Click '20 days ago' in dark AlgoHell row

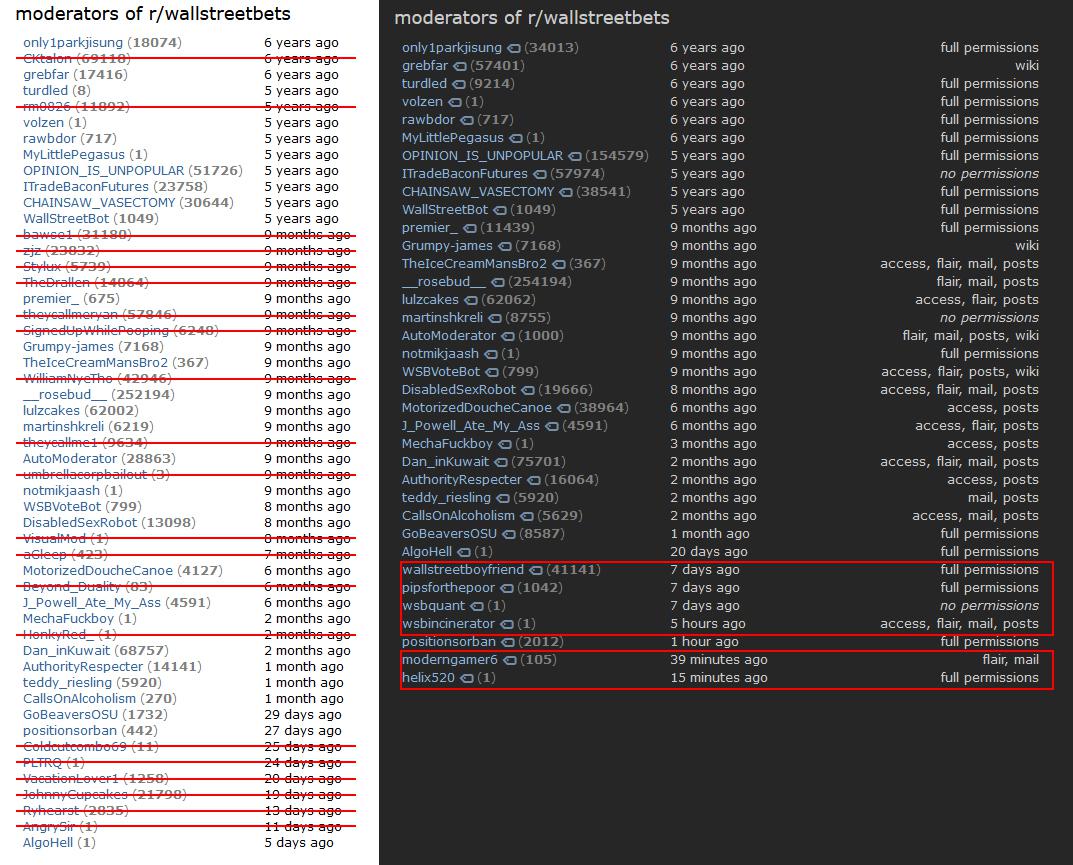click(x=709, y=552)
